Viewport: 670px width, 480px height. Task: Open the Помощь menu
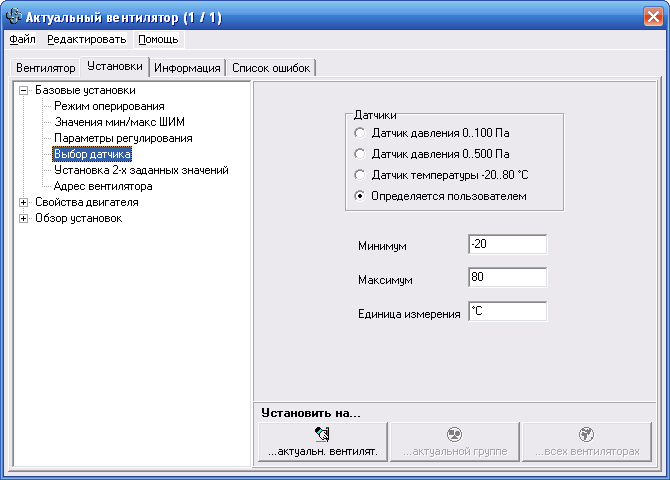click(158, 39)
